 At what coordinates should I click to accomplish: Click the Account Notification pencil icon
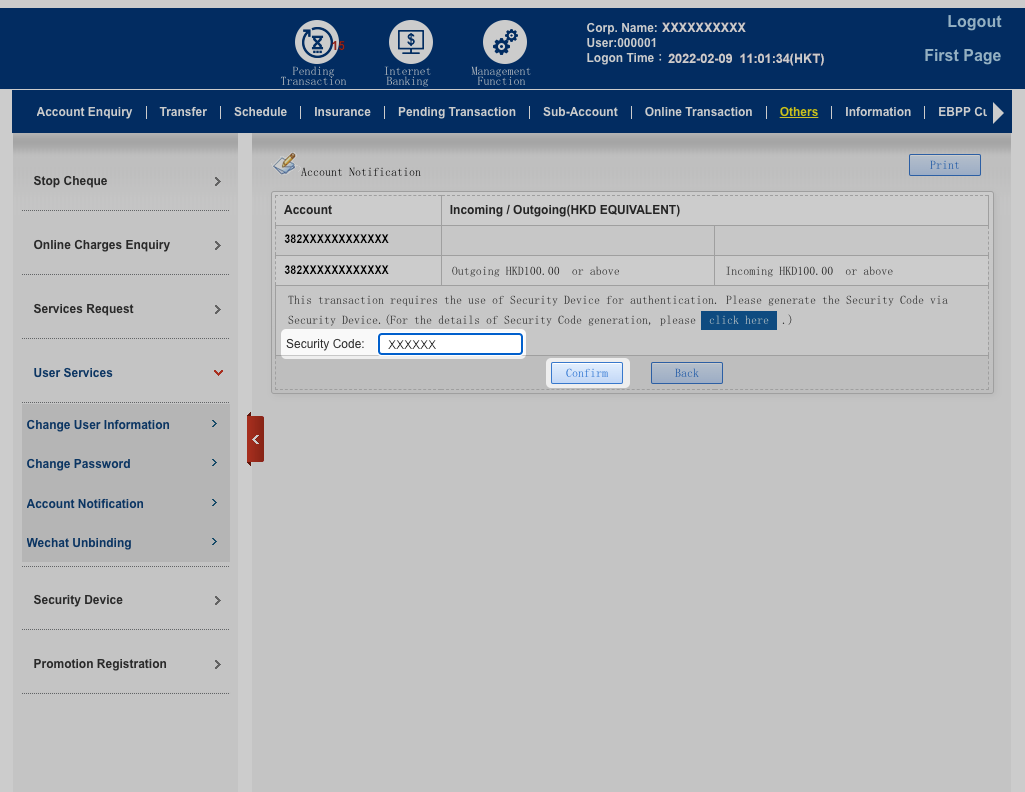click(285, 164)
